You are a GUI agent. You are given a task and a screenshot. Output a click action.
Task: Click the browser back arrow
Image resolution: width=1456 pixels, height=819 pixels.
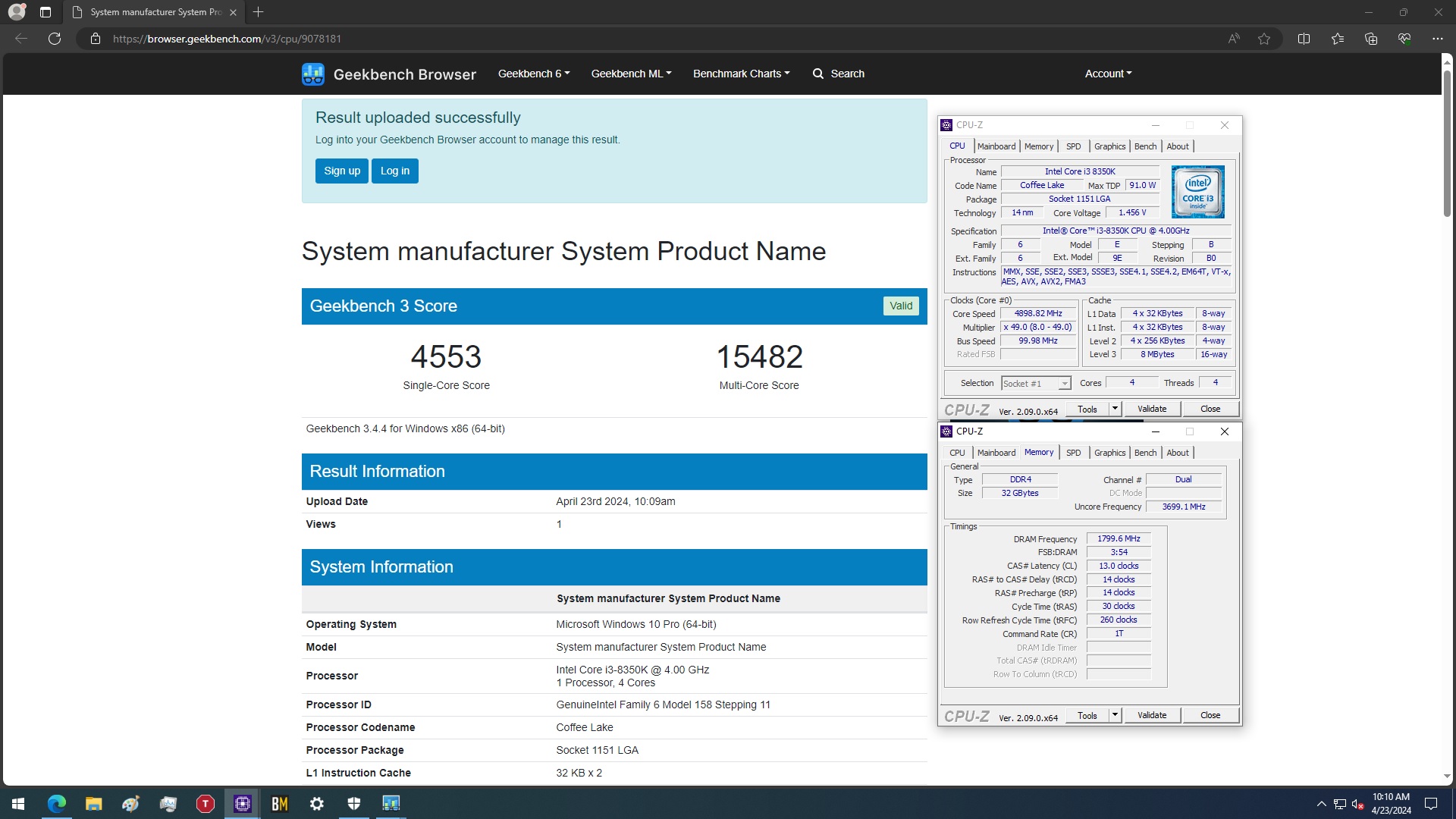(21, 39)
